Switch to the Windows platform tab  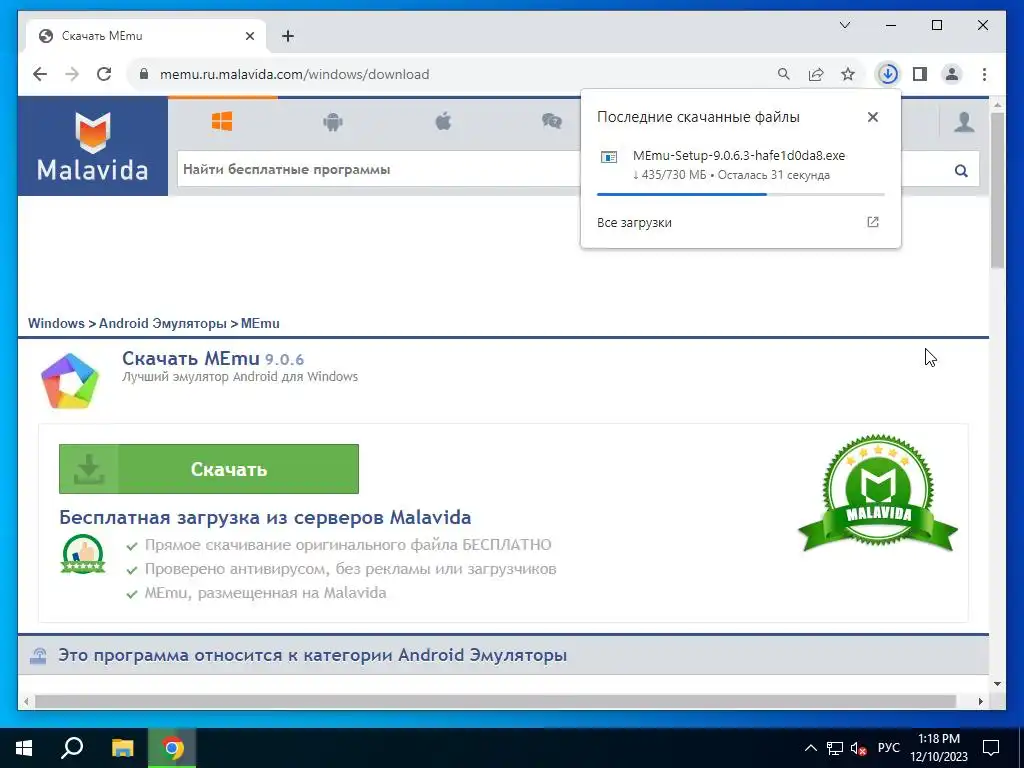coord(222,121)
